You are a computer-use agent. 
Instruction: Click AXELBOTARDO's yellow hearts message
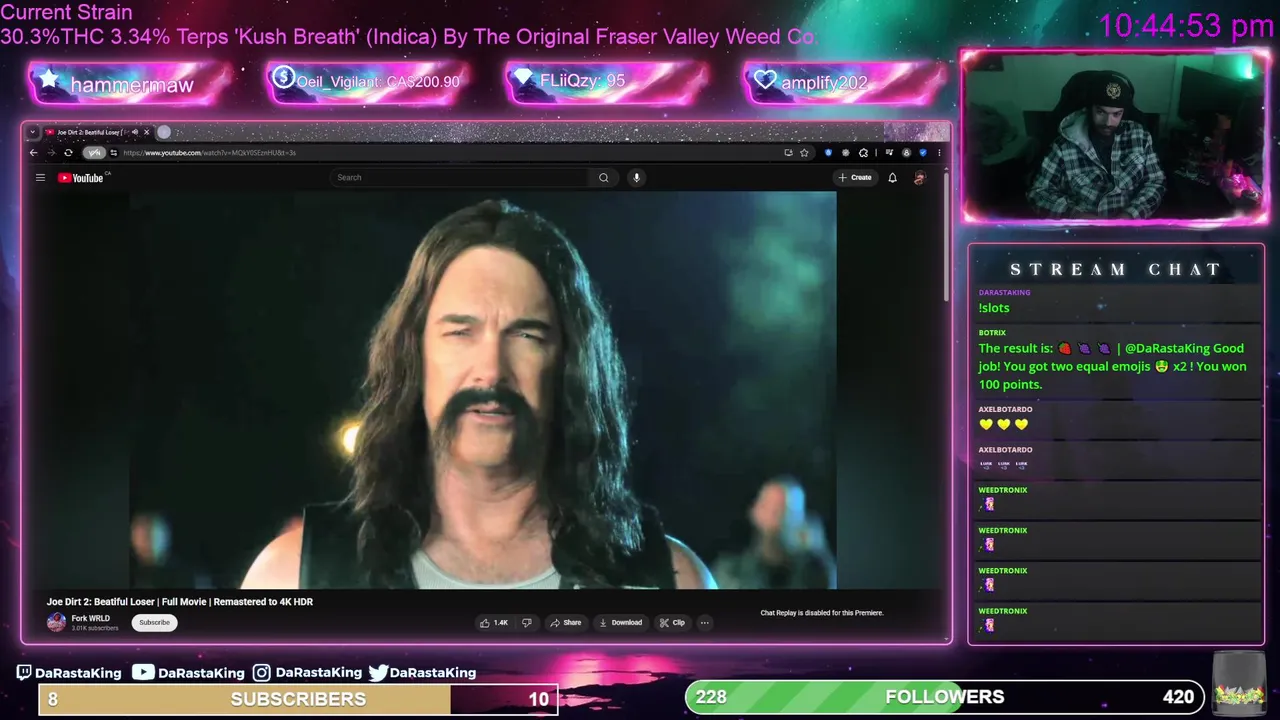[1003, 425]
